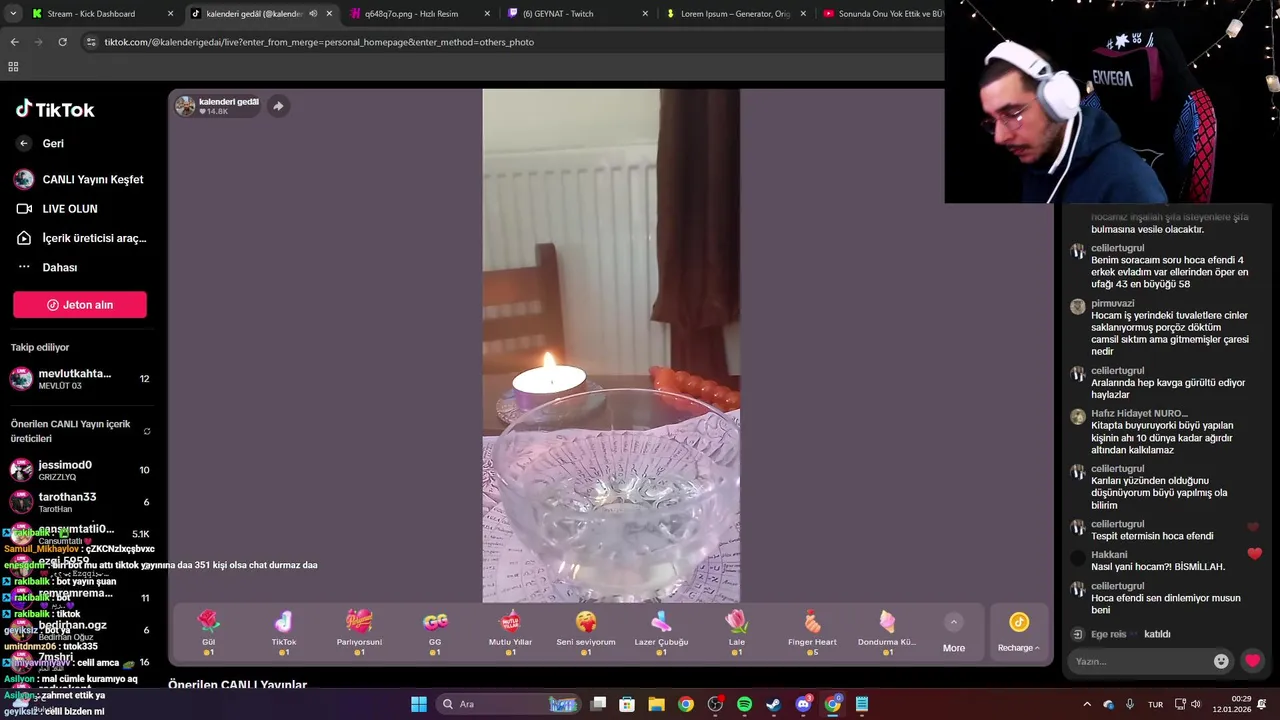The image size is (1280, 720).
Task: Tap the heart like button in chat
Action: point(1253,661)
